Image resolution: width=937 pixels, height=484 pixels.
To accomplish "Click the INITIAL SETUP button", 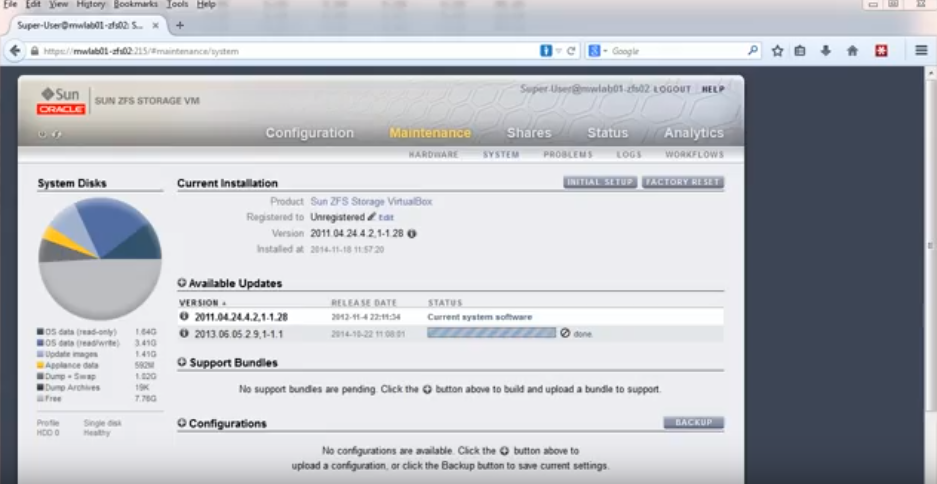I will coord(600,182).
